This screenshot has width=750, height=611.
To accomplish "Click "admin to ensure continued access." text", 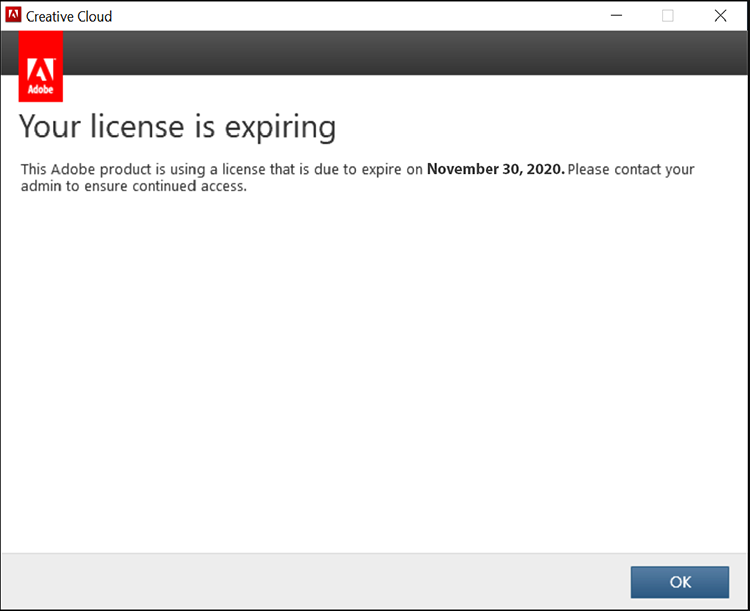I will [x=134, y=186].
